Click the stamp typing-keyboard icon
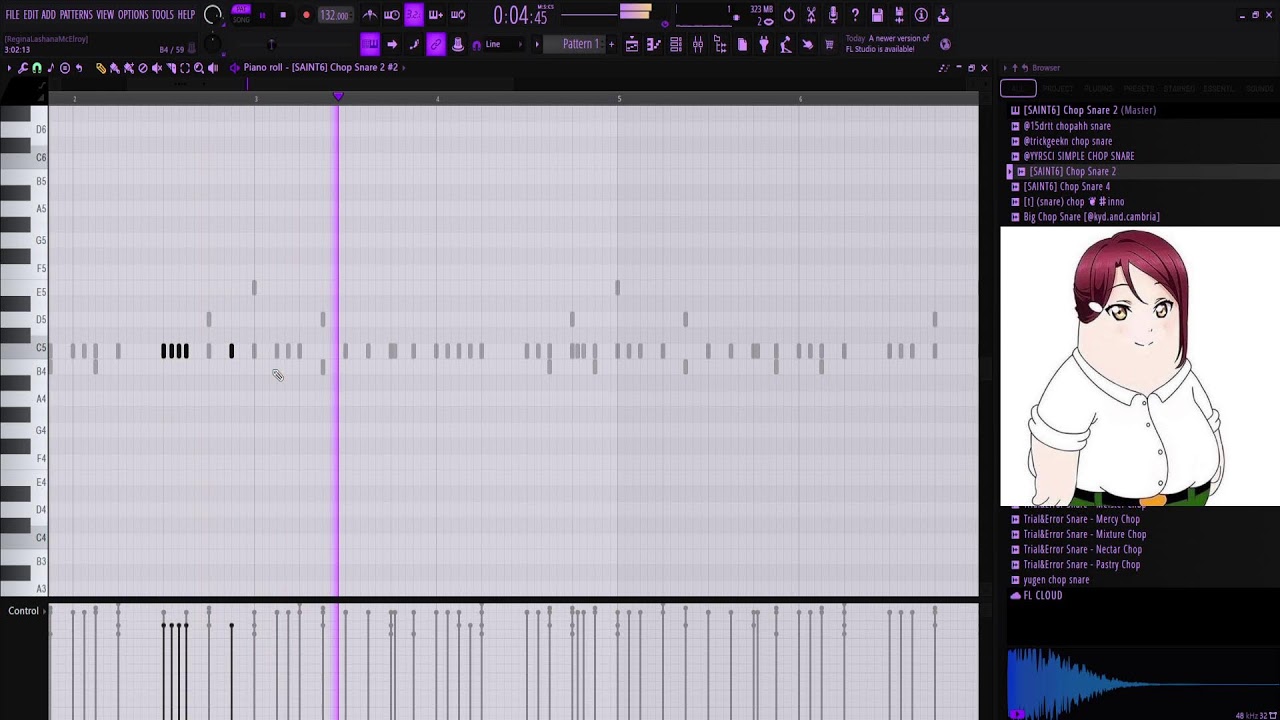The width and height of the screenshot is (1280, 720). (458, 44)
